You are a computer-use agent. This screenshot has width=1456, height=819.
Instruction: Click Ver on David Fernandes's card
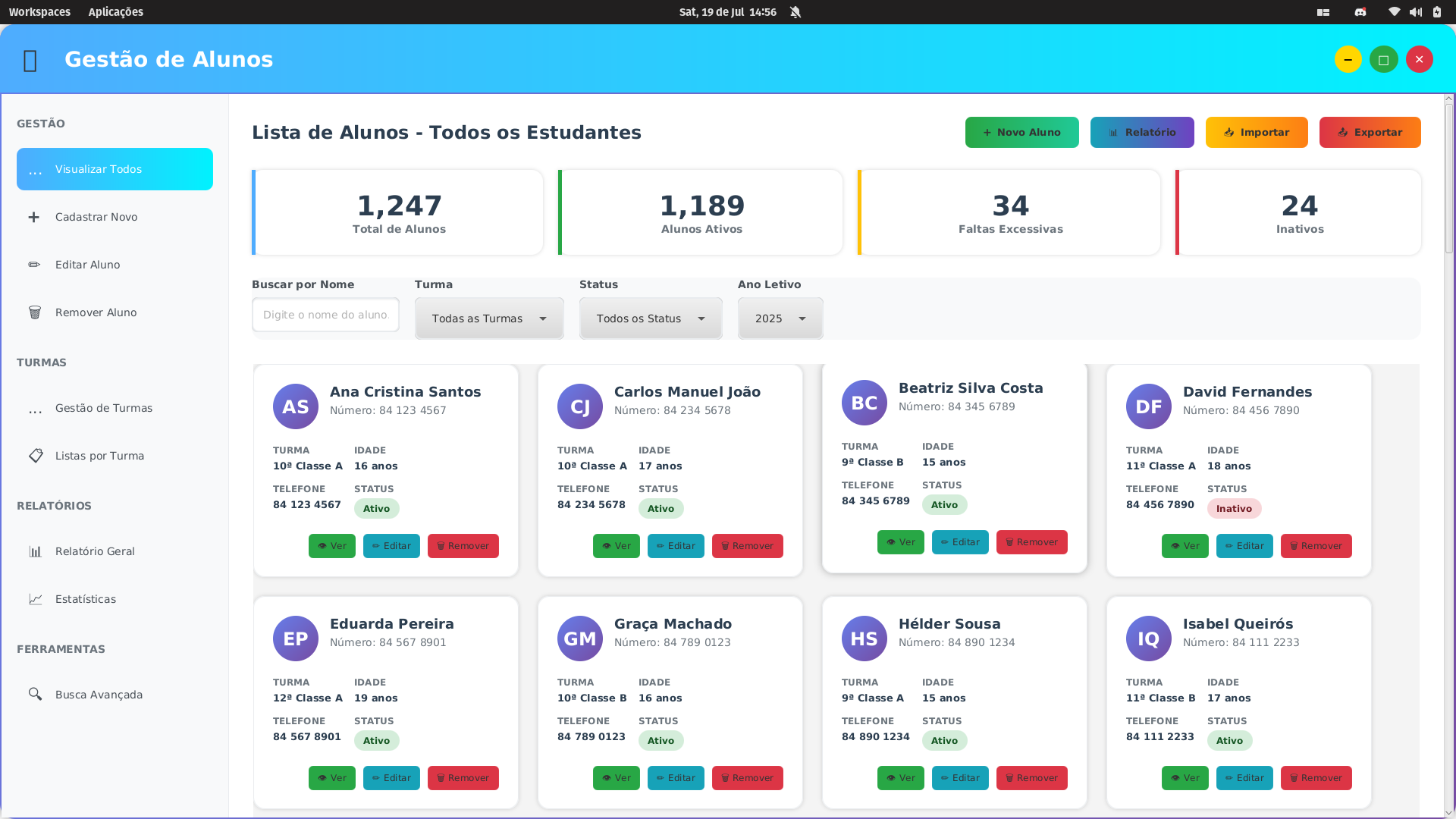click(1185, 546)
